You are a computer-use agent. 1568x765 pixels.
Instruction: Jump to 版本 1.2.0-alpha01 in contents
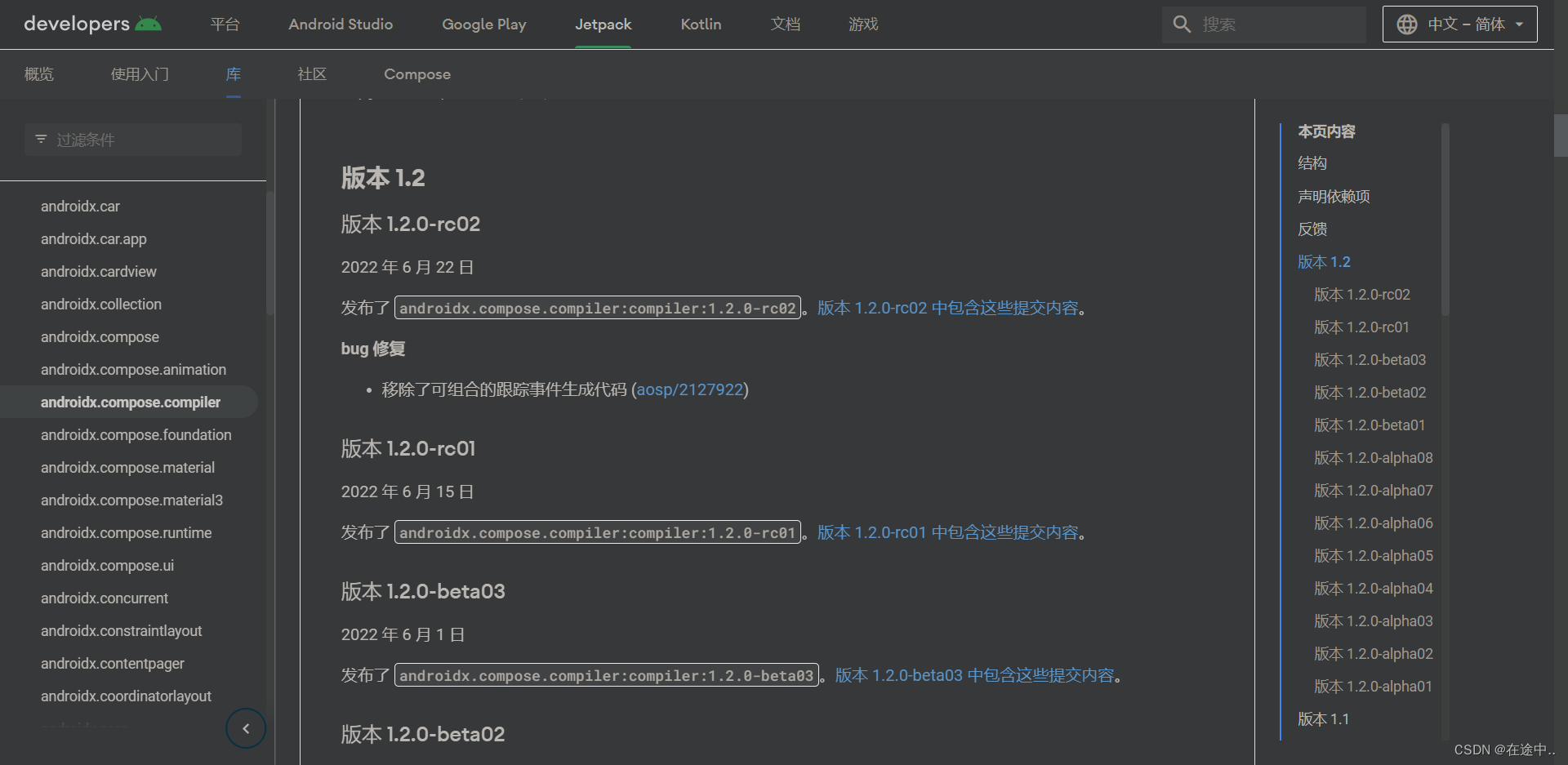(x=1373, y=686)
